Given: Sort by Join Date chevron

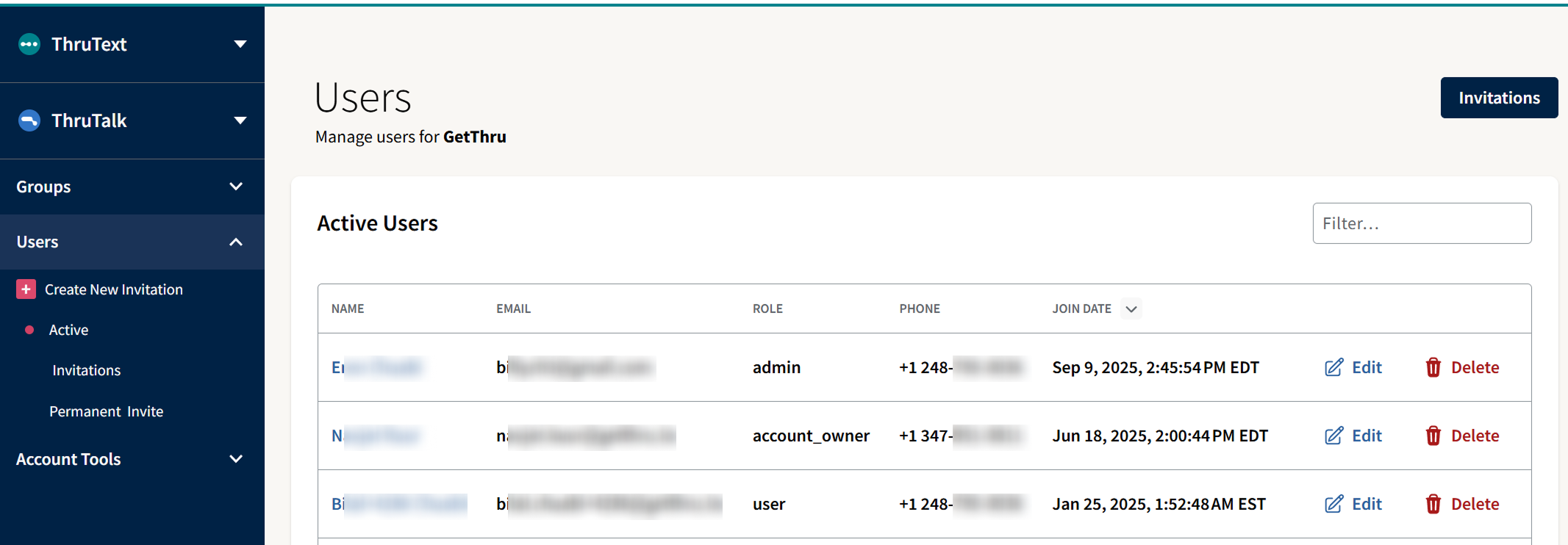Looking at the screenshot, I should point(1131,309).
